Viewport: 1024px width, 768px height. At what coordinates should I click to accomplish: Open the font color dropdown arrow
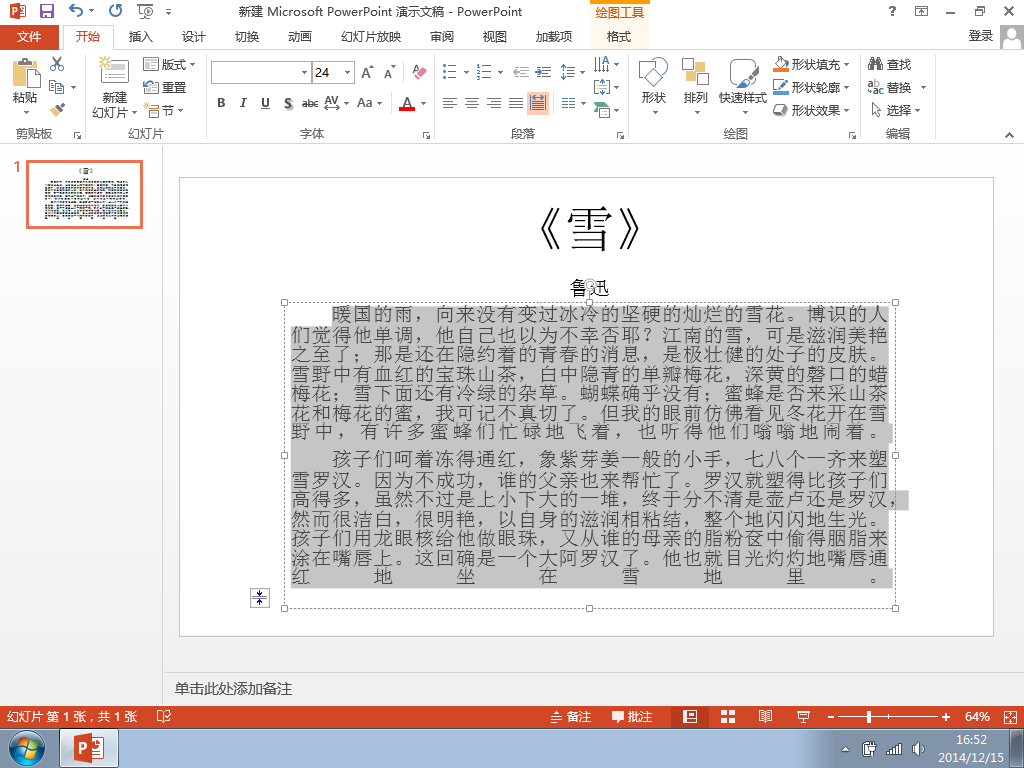(x=423, y=103)
